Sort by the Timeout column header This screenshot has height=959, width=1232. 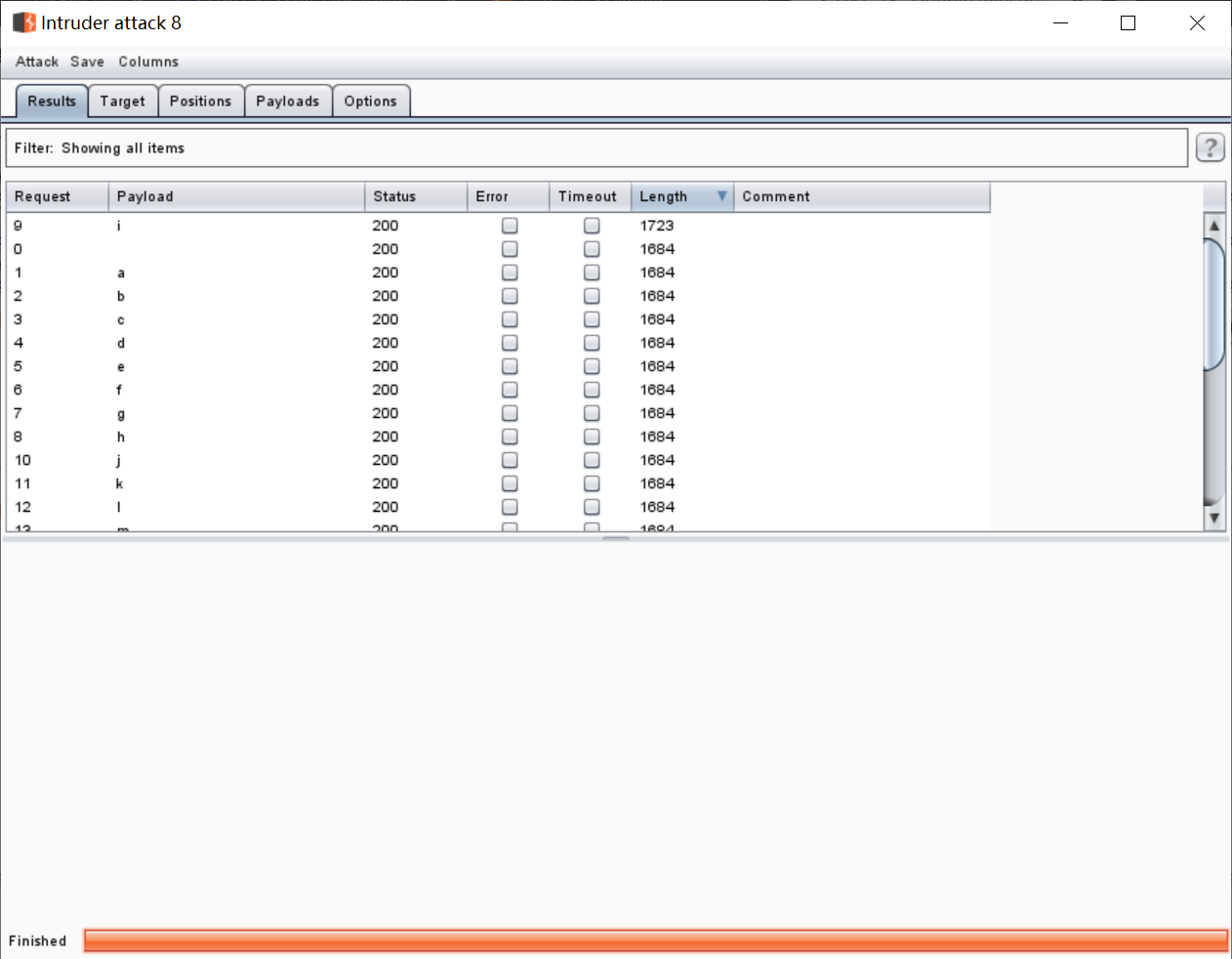click(x=590, y=196)
